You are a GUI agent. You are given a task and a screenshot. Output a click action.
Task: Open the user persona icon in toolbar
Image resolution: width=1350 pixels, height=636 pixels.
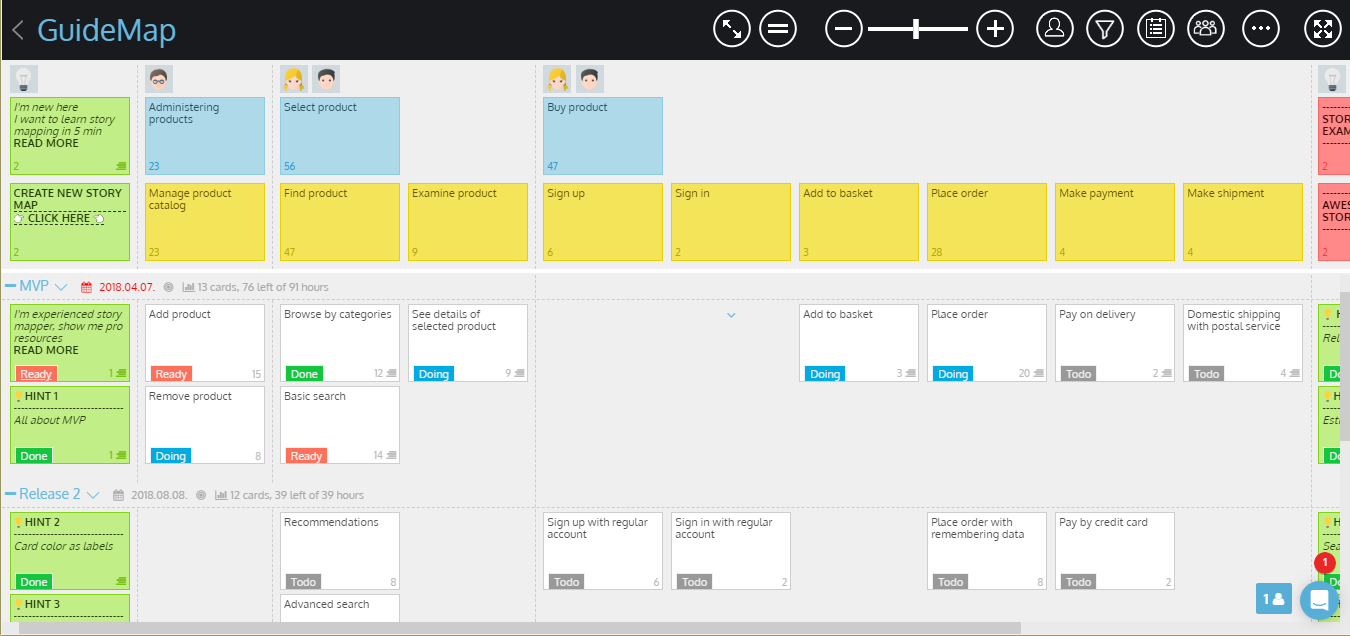point(1054,29)
